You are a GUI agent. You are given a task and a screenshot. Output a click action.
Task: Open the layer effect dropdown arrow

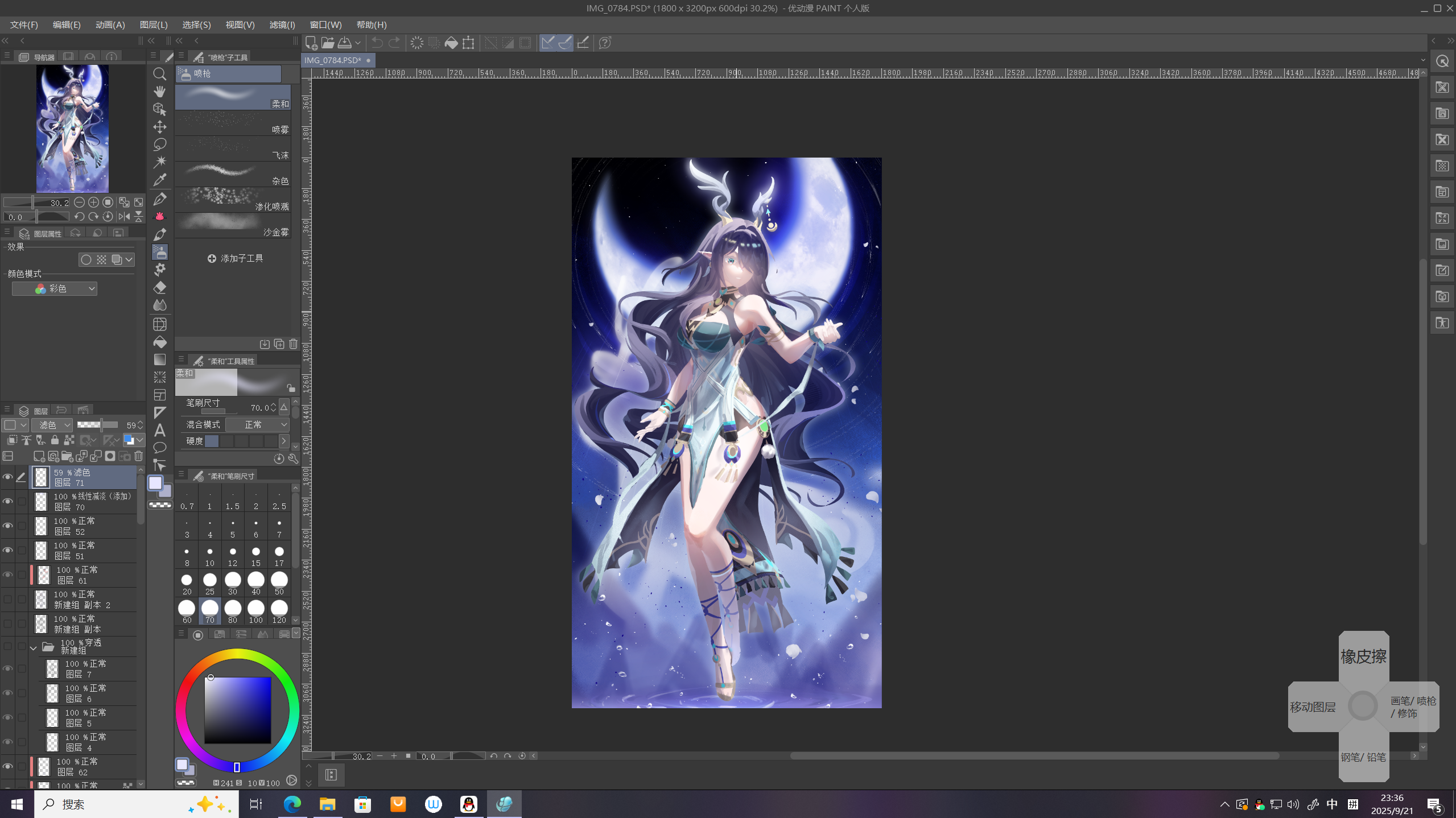(x=129, y=259)
